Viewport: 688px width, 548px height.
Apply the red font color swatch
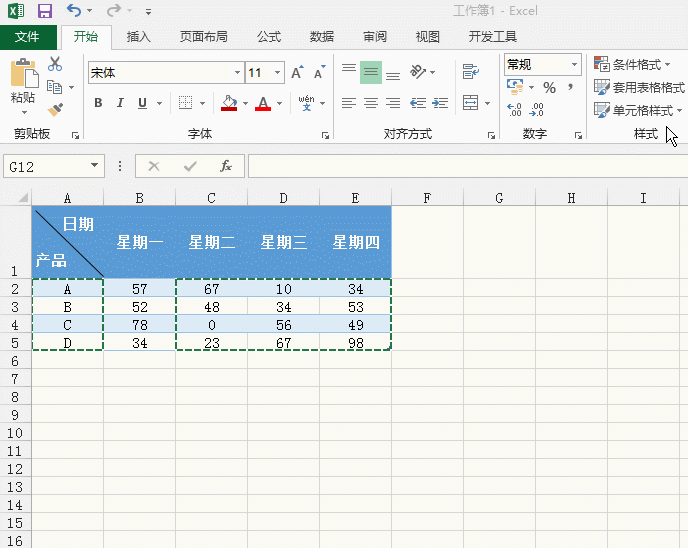[x=263, y=104]
